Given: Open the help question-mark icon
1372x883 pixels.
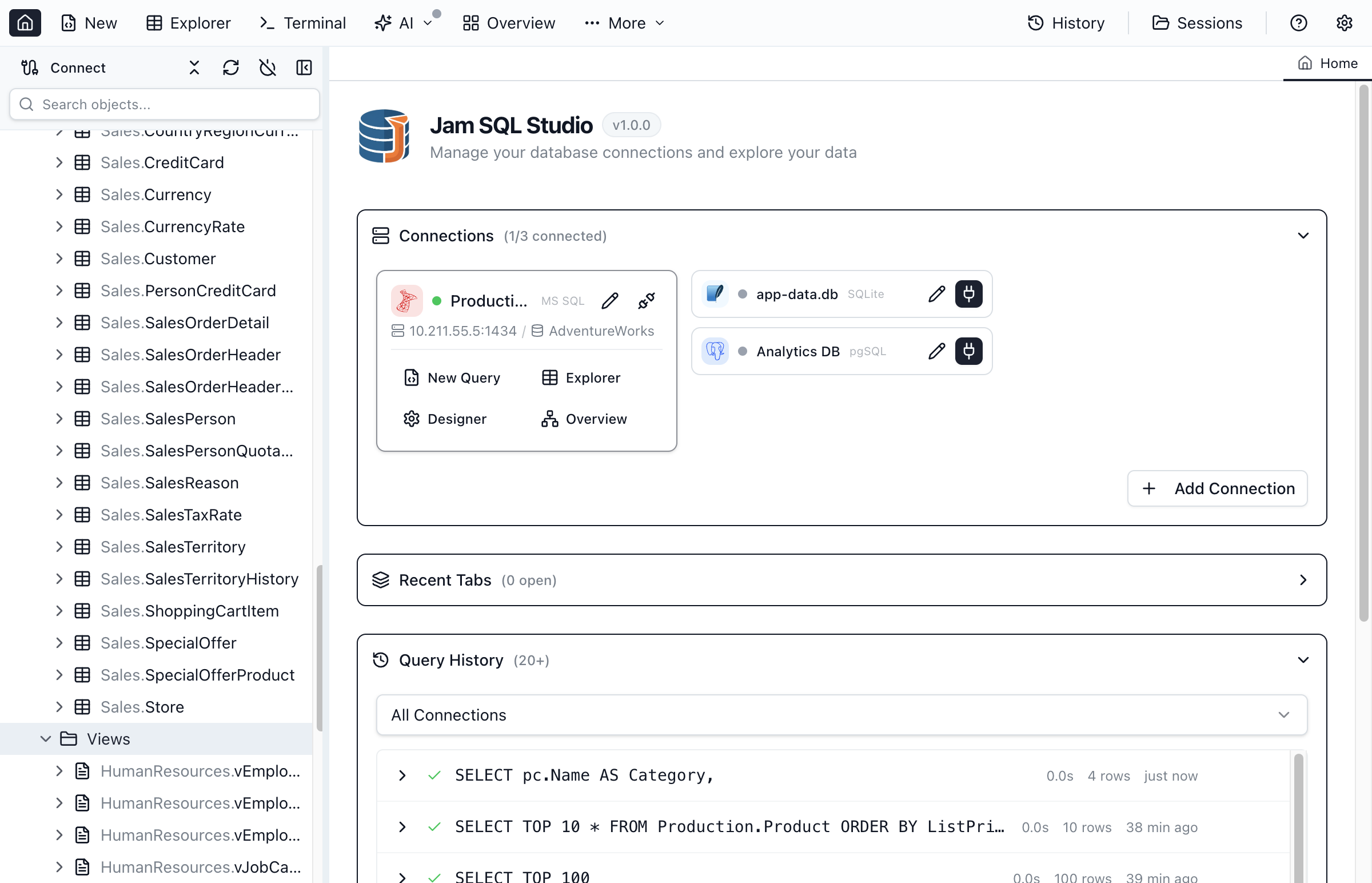Looking at the screenshot, I should click(1298, 23).
